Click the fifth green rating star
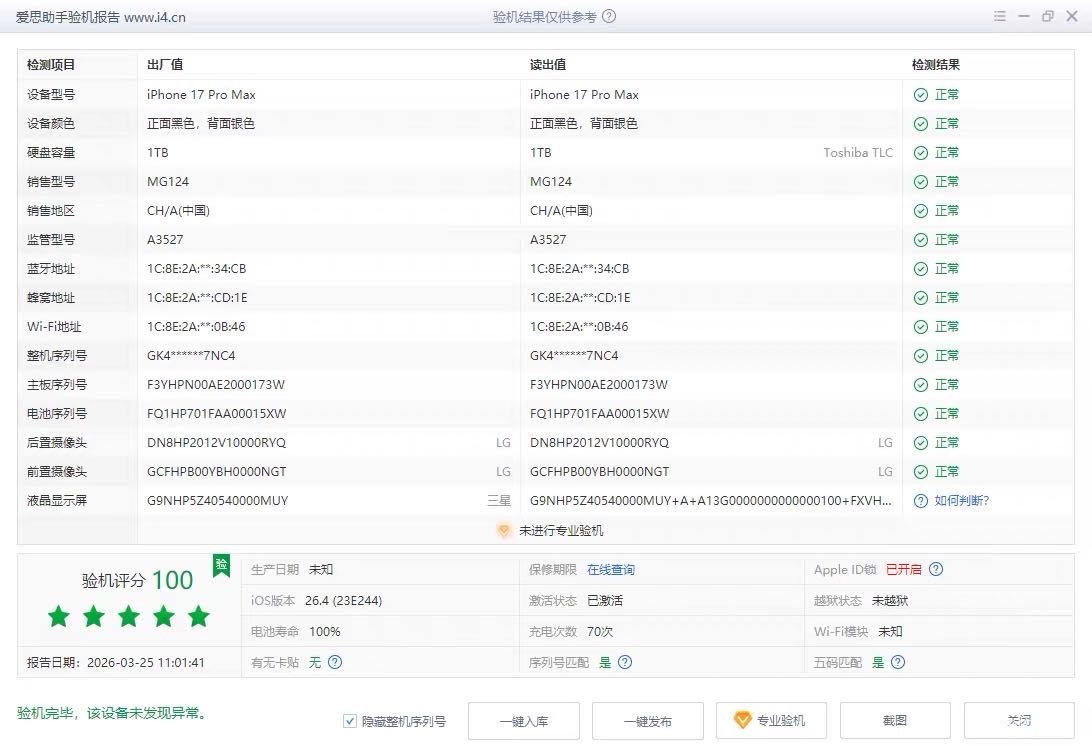The height and width of the screenshot is (756, 1092). click(198, 618)
